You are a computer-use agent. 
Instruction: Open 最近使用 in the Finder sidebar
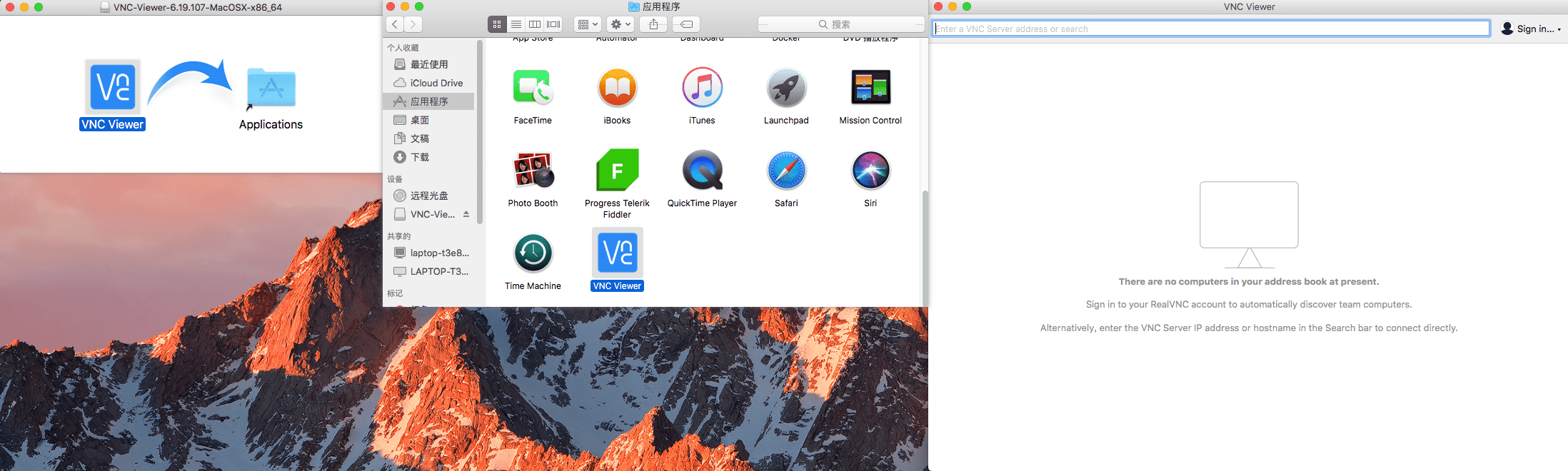[428, 64]
